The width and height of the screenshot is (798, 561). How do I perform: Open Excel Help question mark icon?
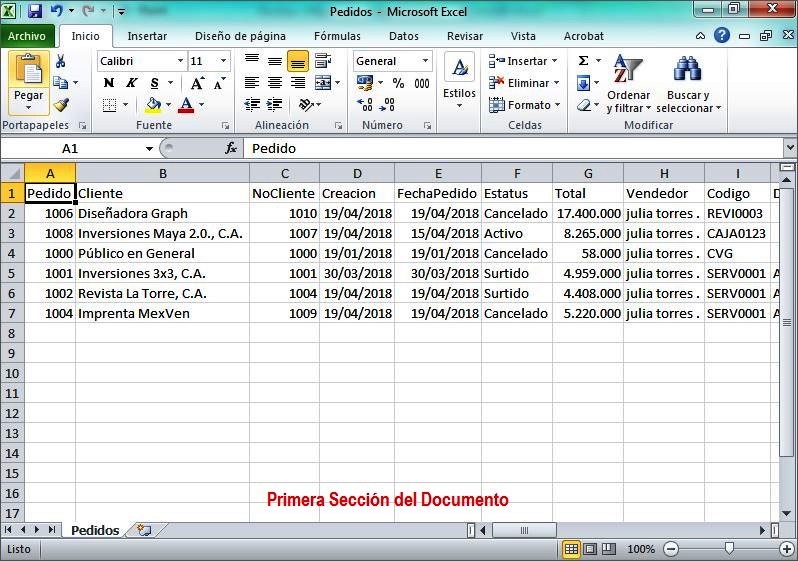[722, 35]
